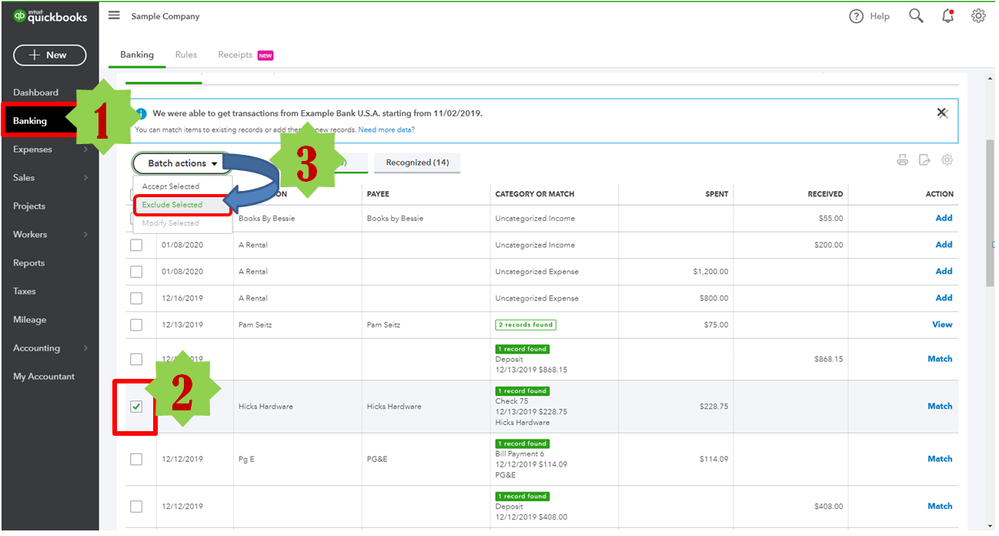Open Mileage in the sidebar
This screenshot has height=536, width=999.
pyautogui.click(x=29, y=319)
